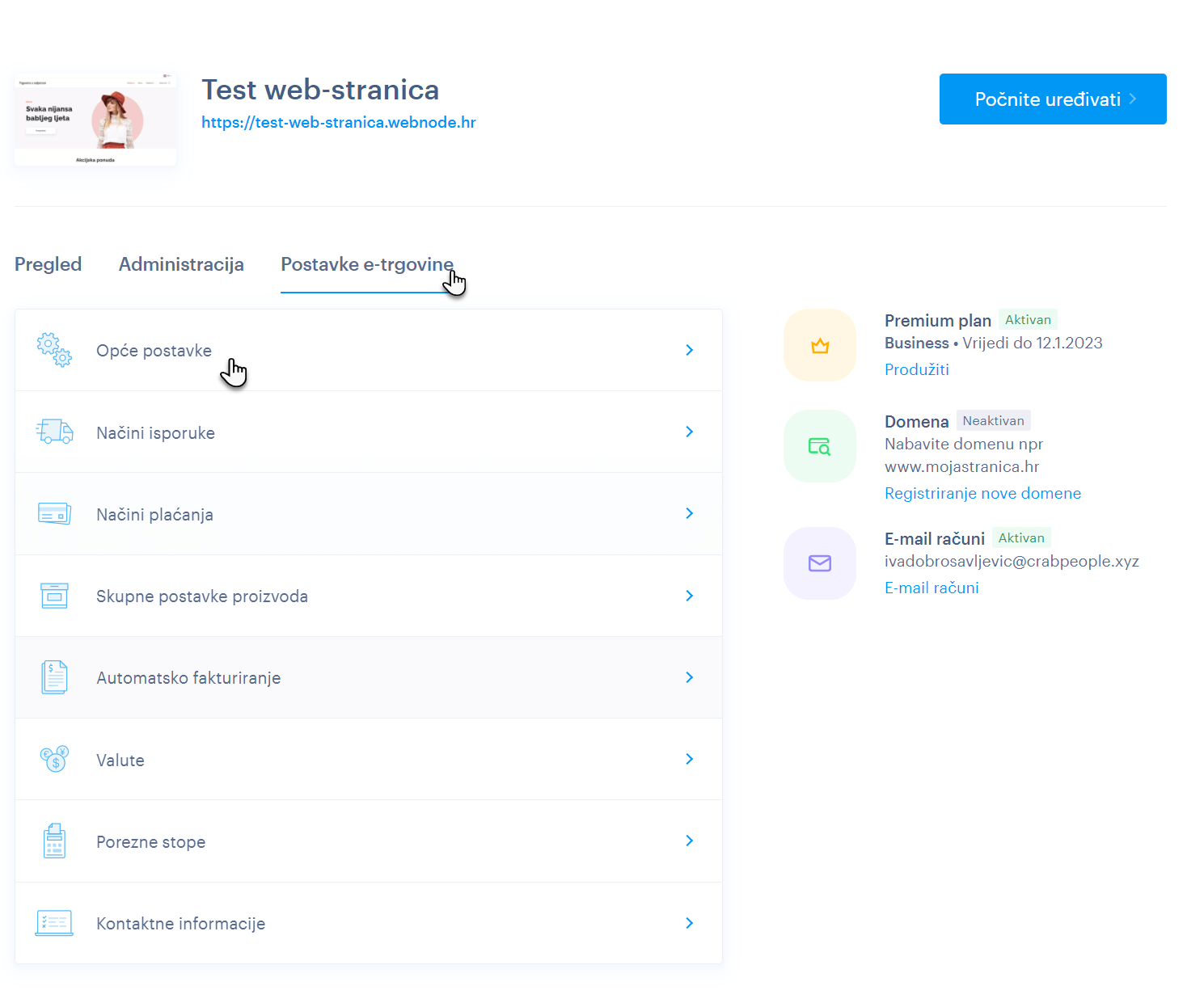Viewport: 1204px width, 1003px height.
Task: Click the coins icon for Valute
Action: (x=54, y=759)
